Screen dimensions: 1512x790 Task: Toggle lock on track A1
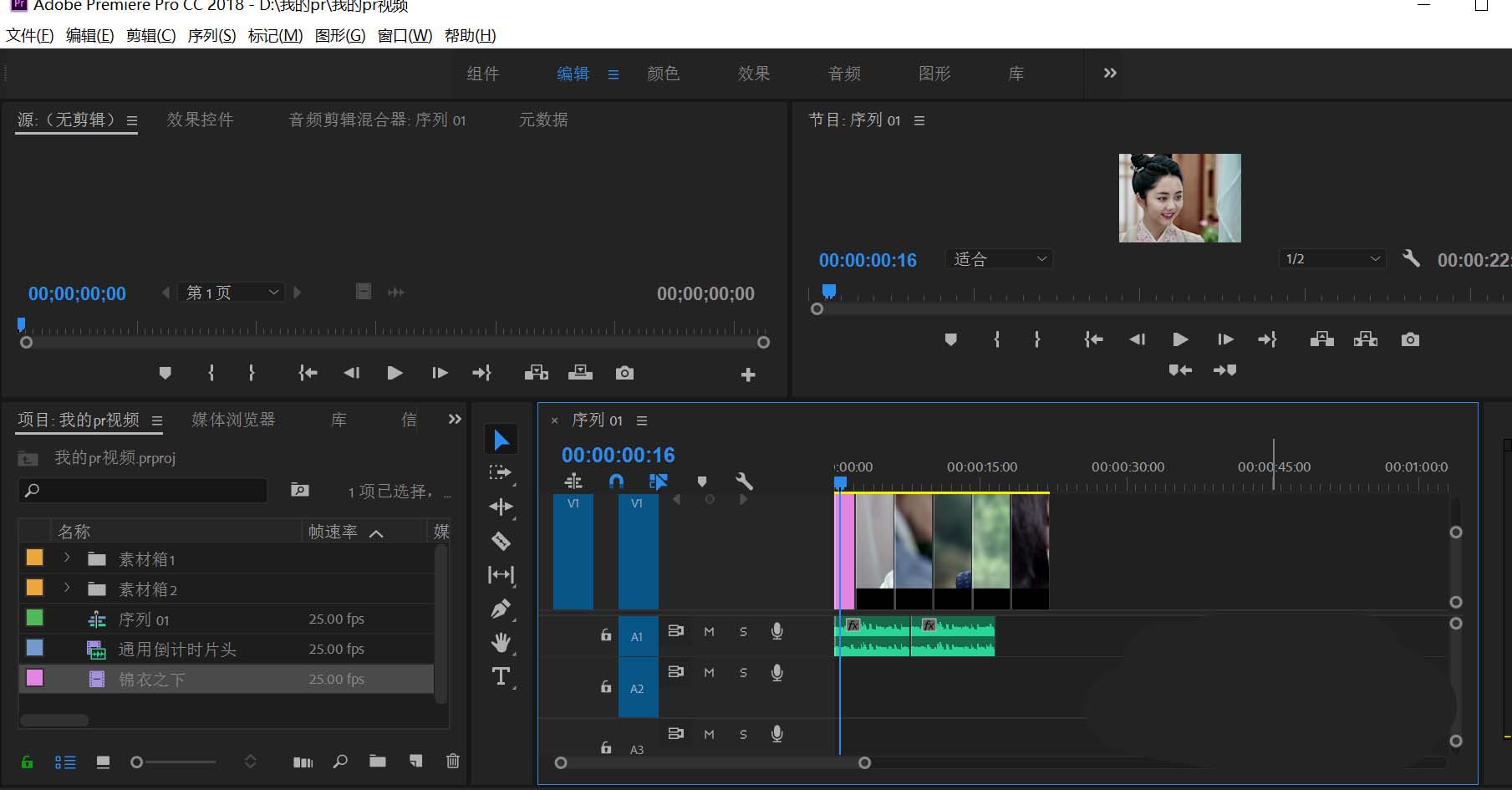click(x=606, y=635)
